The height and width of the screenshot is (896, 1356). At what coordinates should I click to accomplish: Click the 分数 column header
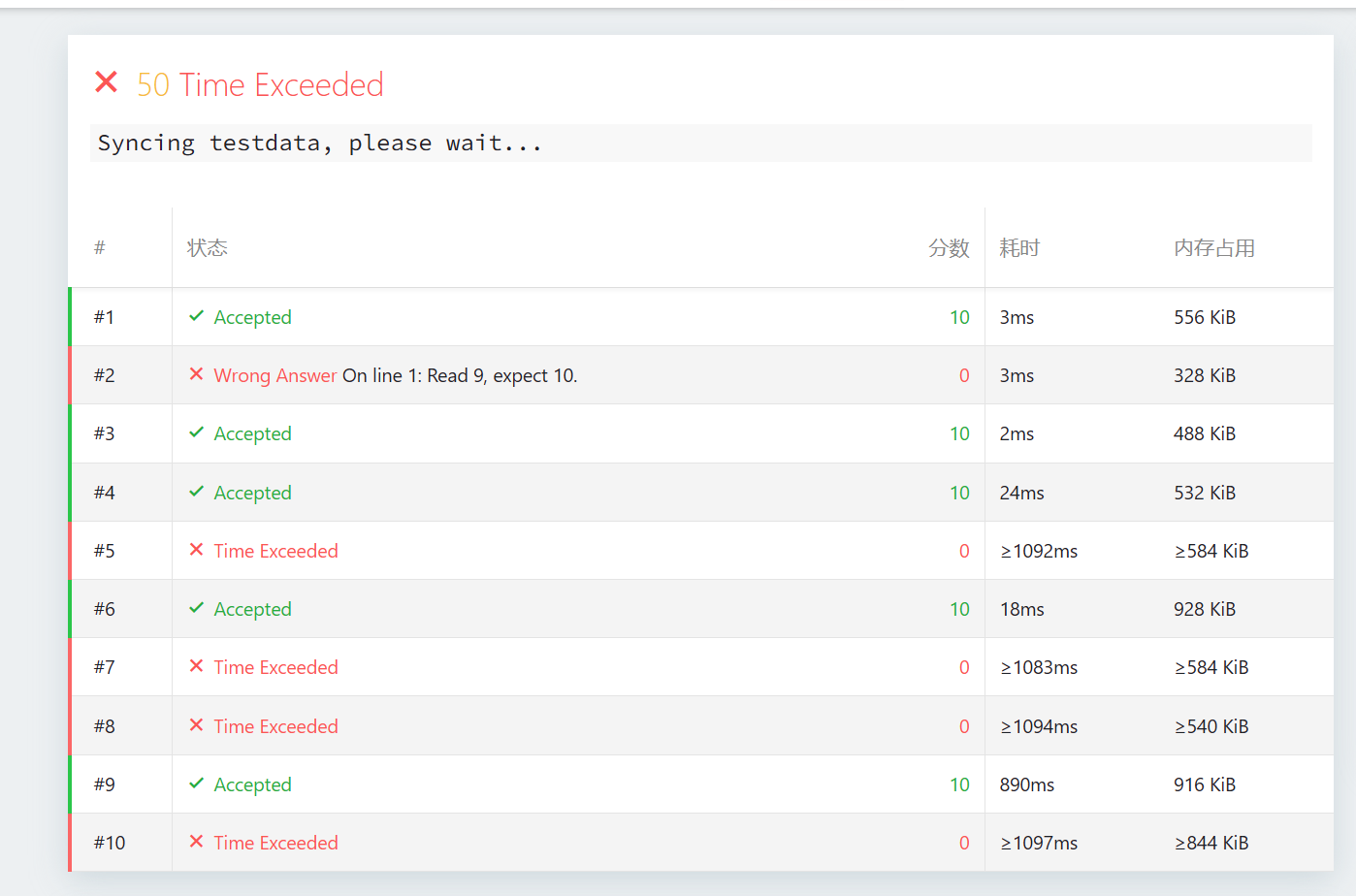click(949, 248)
